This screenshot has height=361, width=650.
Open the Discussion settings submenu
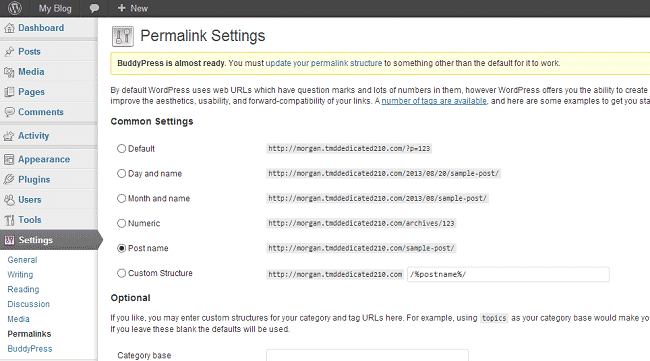[29, 304]
